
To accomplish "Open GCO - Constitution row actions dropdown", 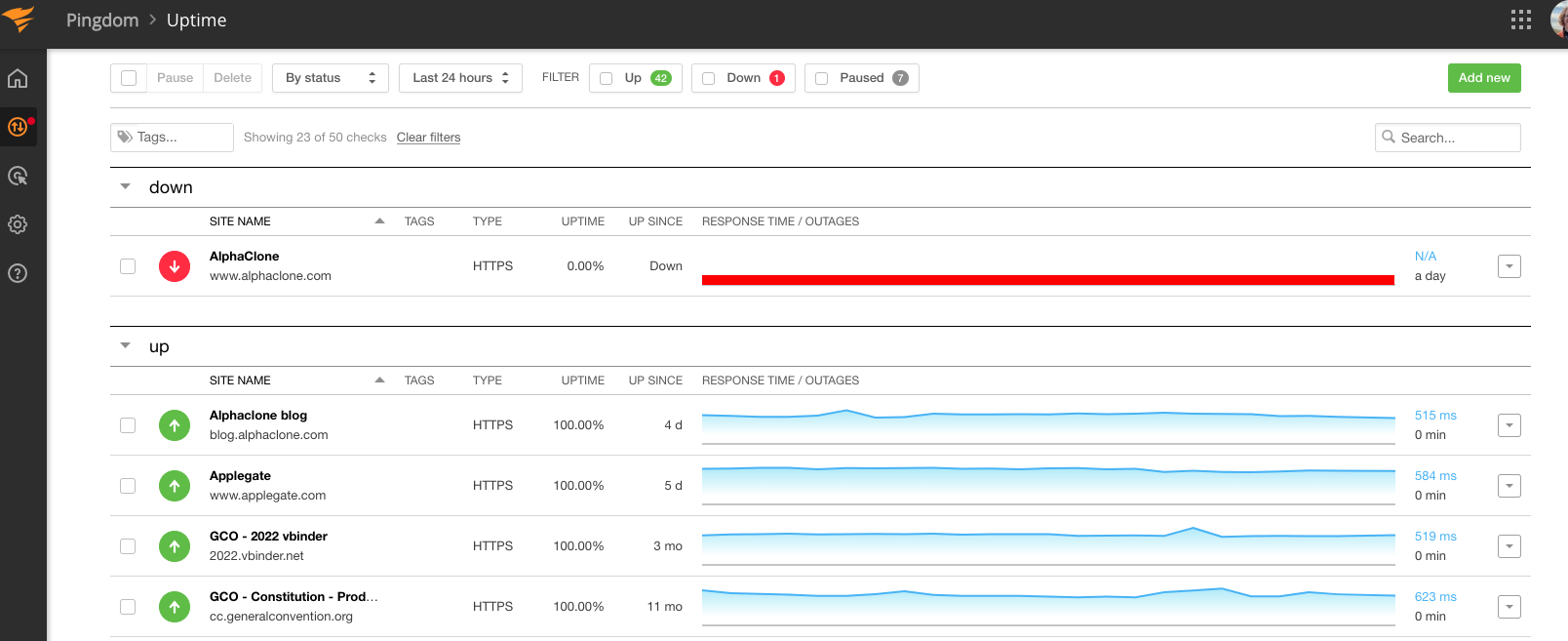I will 1509,607.
